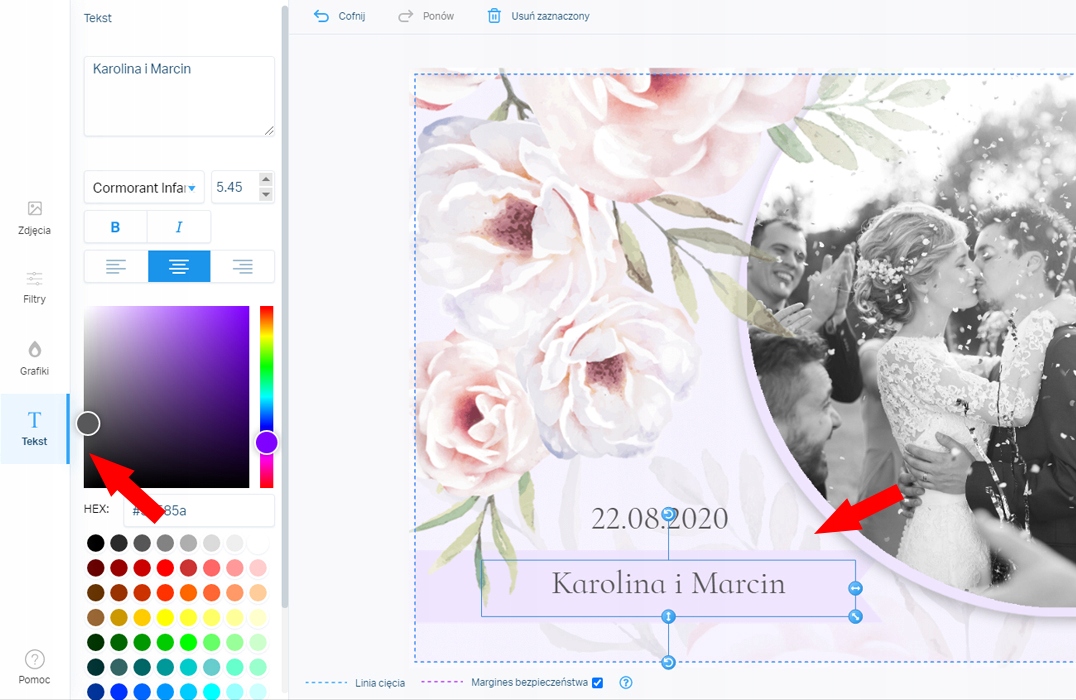Pick the orange swatch
Viewport: 1076px width, 700px height.
[189, 592]
